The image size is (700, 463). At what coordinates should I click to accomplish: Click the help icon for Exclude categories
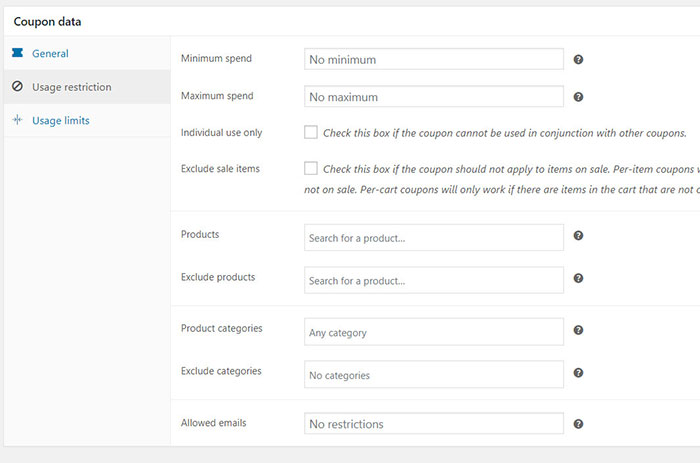(578, 374)
